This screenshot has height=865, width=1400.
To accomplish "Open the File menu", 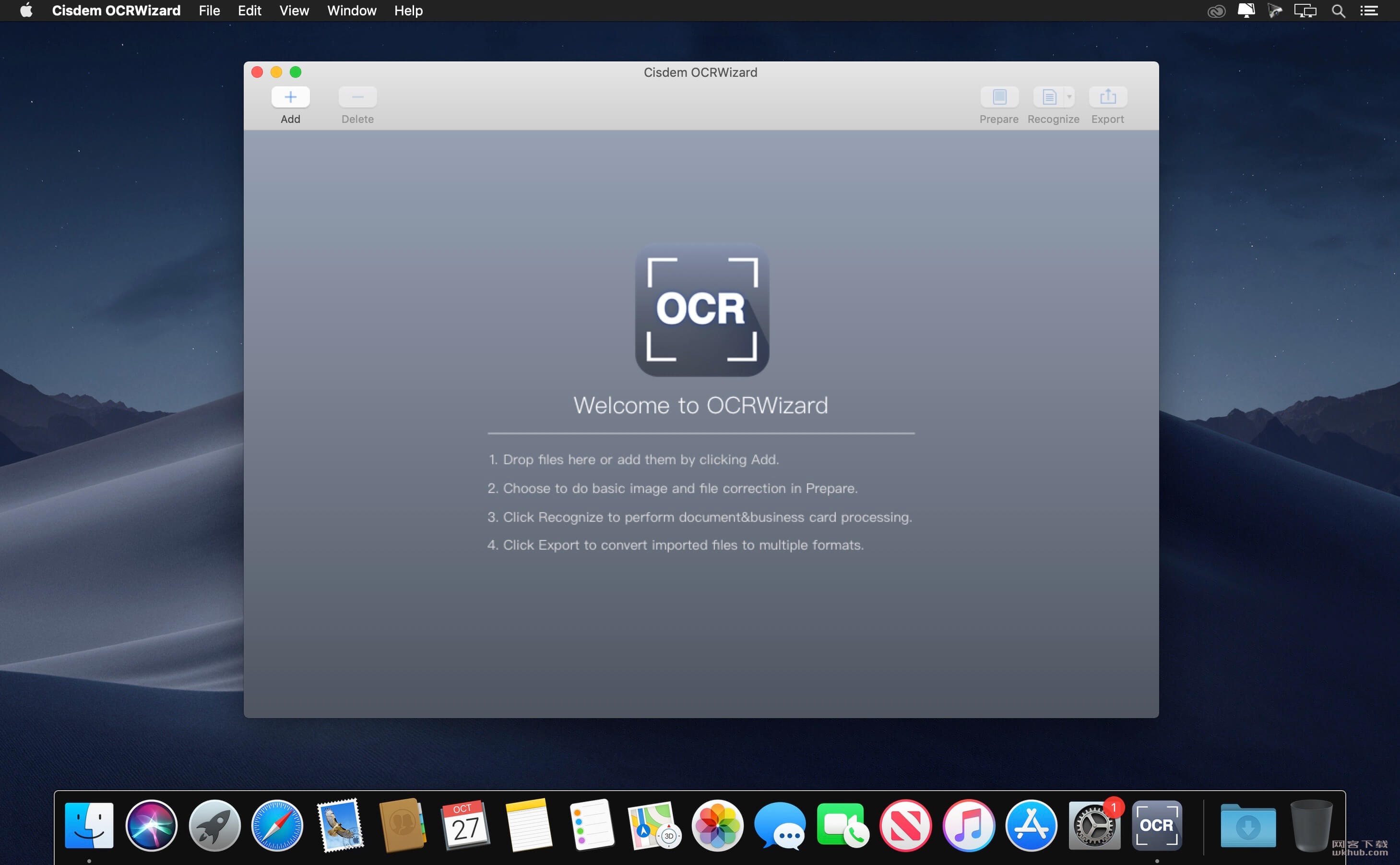I will [209, 10].
